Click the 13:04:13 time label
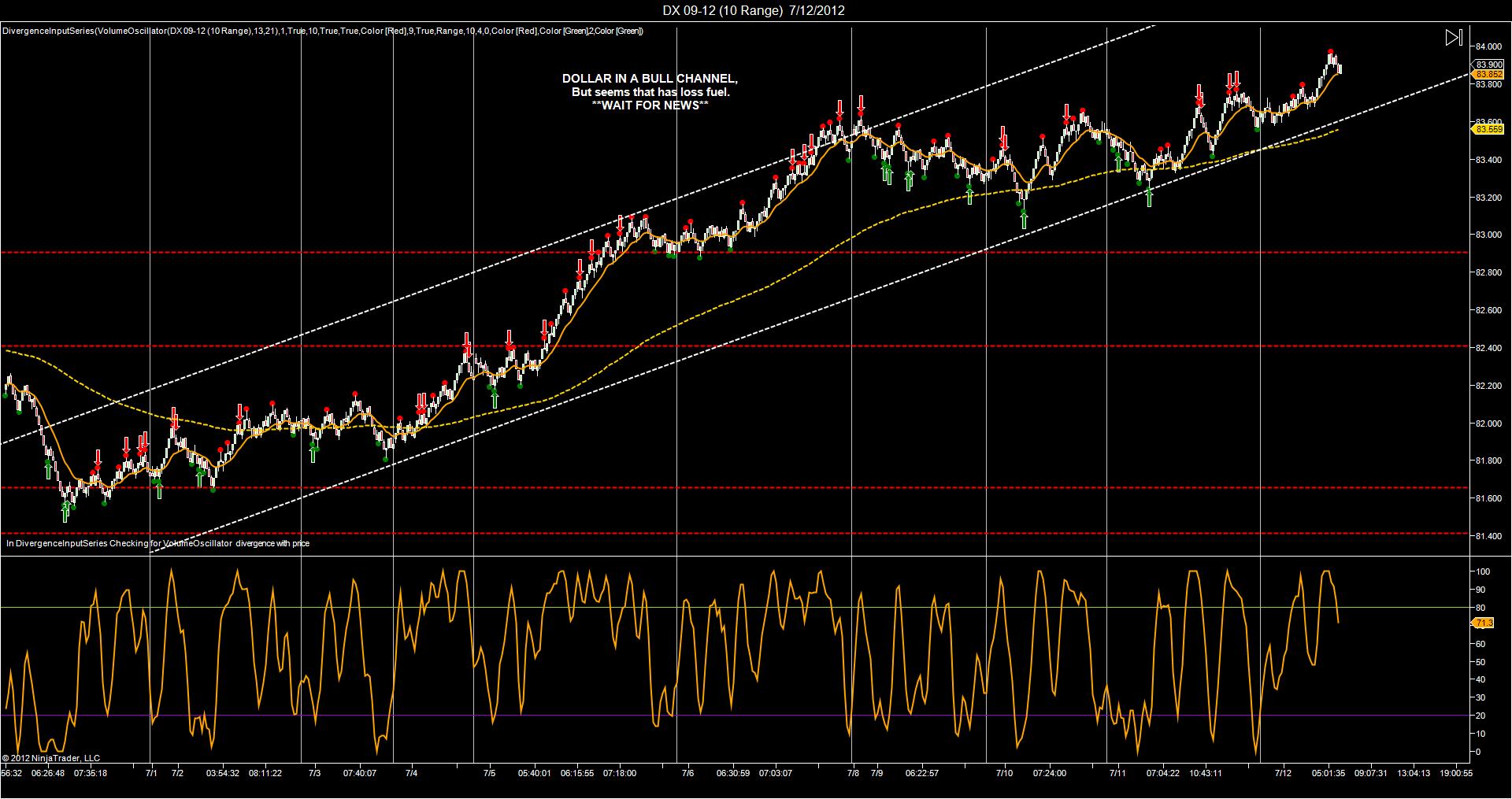Image resolution: width=1512 pixels, height=799 pixels. (1414, 773)
